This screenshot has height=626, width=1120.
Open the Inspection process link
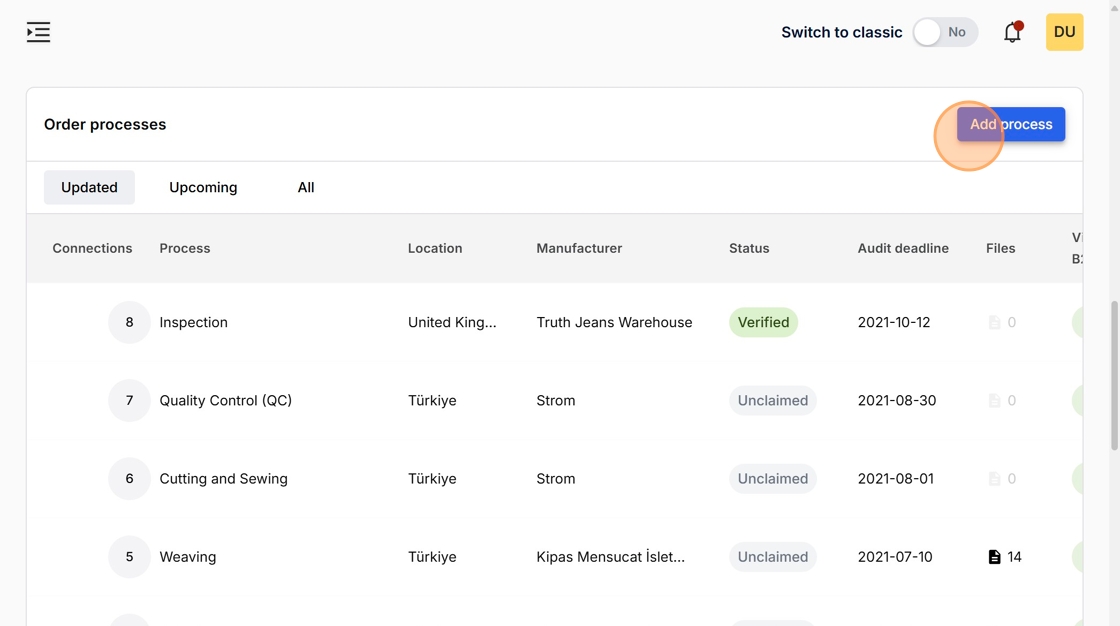(x=193, y=322)
